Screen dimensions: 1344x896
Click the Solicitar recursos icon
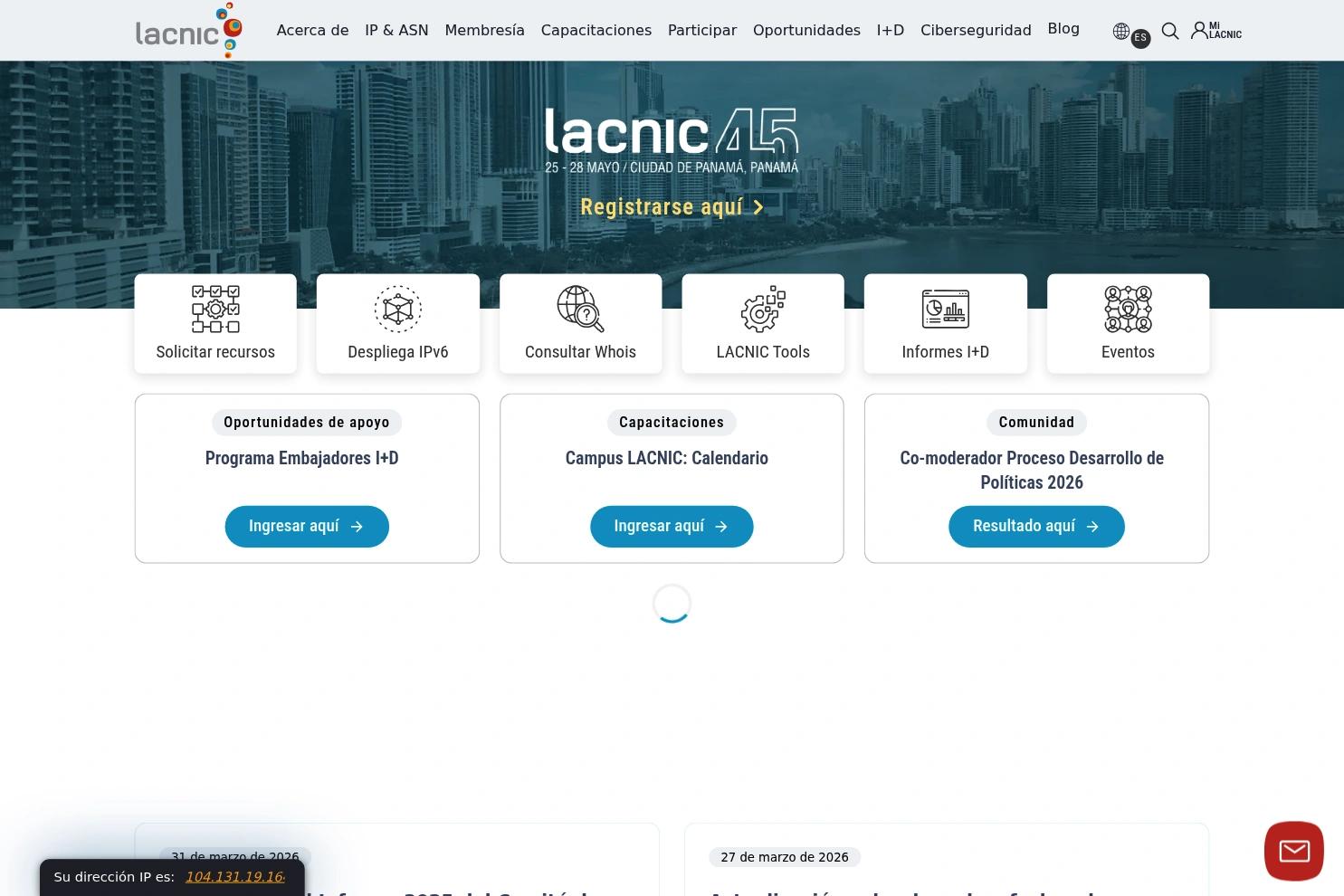click(x=215, y=310)
